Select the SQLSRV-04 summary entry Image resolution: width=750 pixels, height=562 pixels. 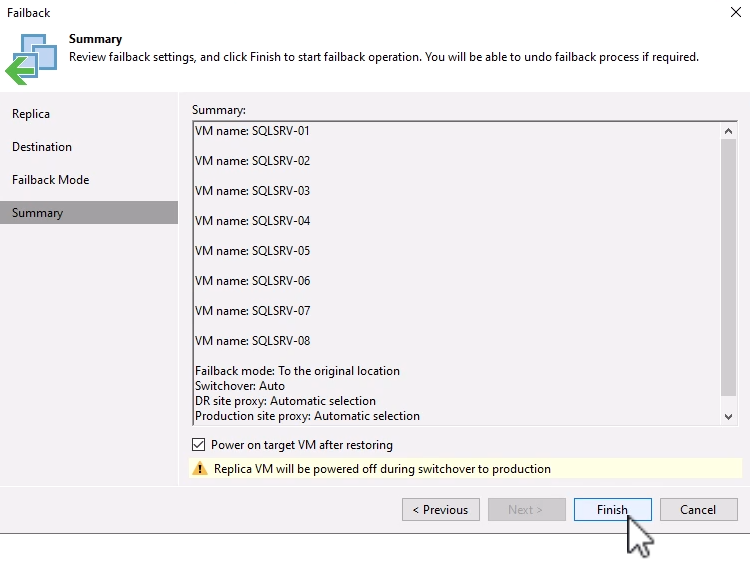pyautogui.click(x=252, y=221)
